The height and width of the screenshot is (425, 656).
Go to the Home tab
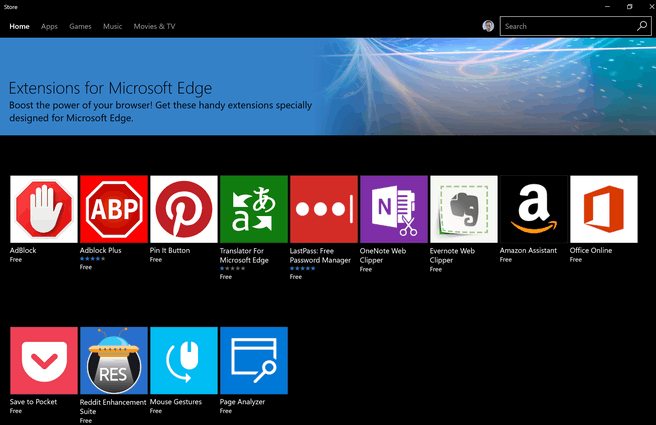pyautogui.click(x=19, y=26)
